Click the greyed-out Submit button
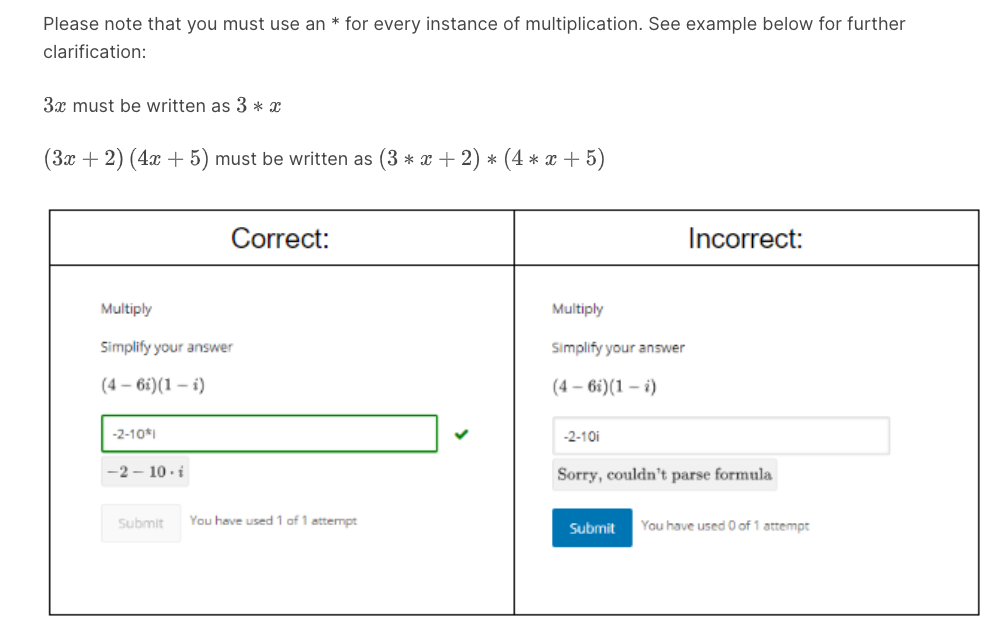This screenshot has height=637, width=996. [140, 523]
